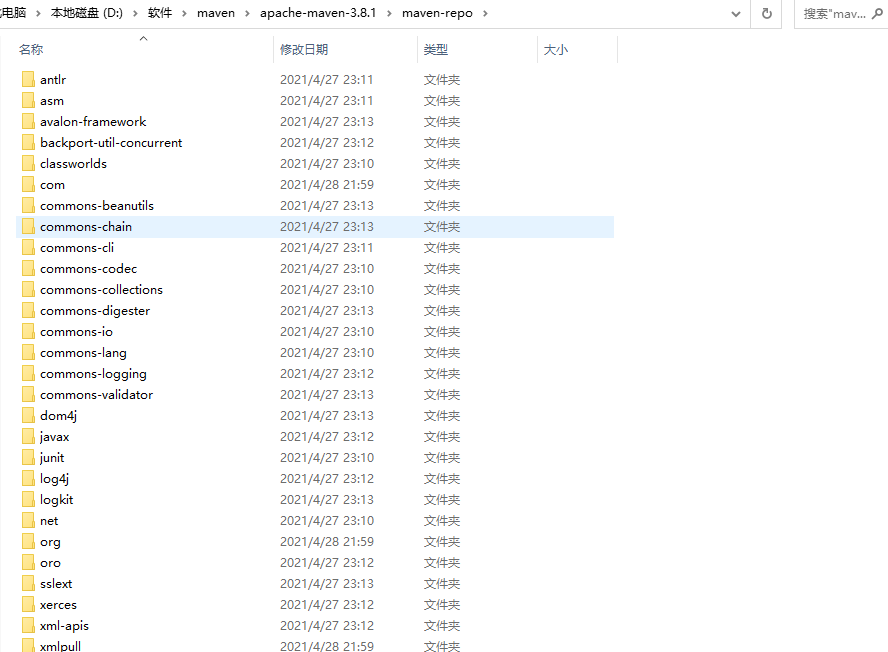This screenshot has width=888, height=652.
Task: Click the oro folder icon
Action: coord(28,562)
